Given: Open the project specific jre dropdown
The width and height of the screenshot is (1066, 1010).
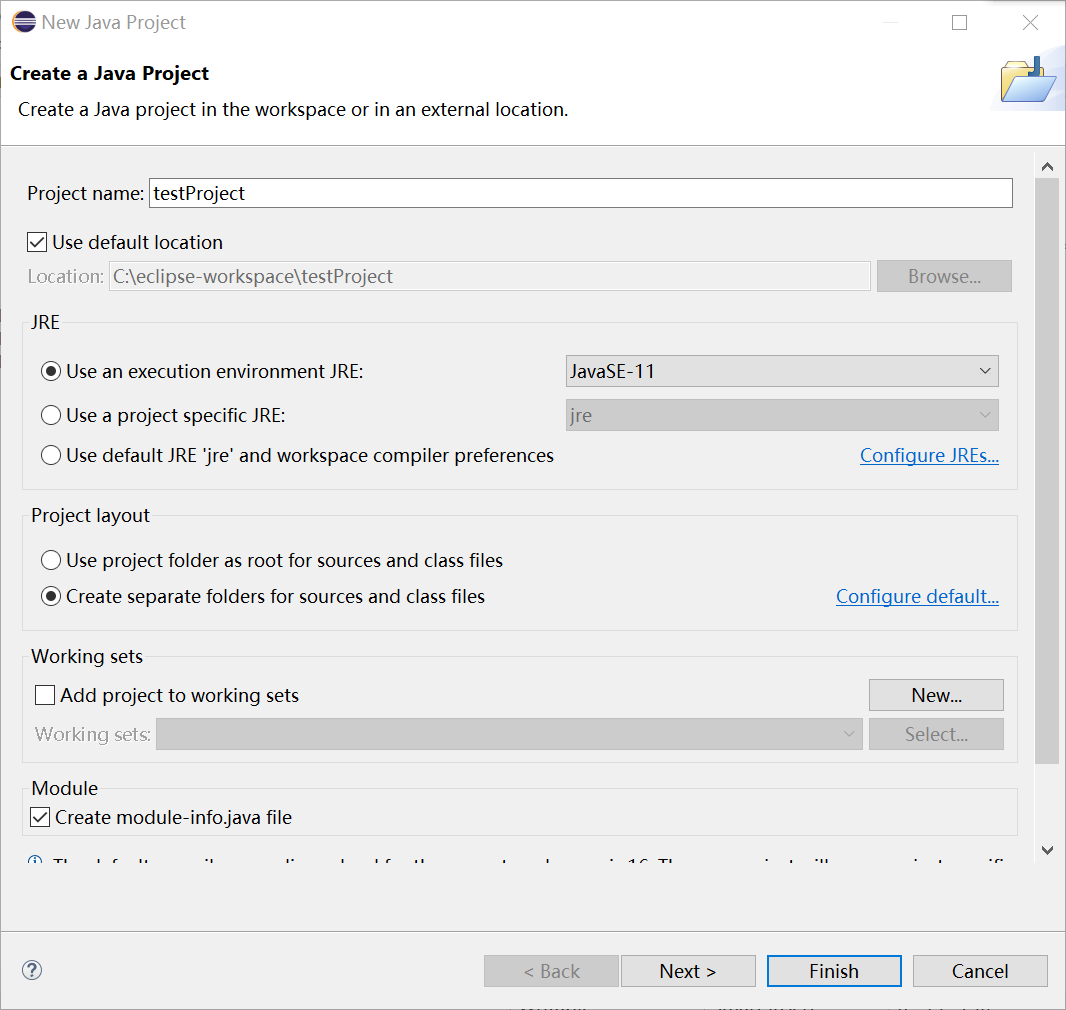Looking at the screenshot, I should click(782, 415).
